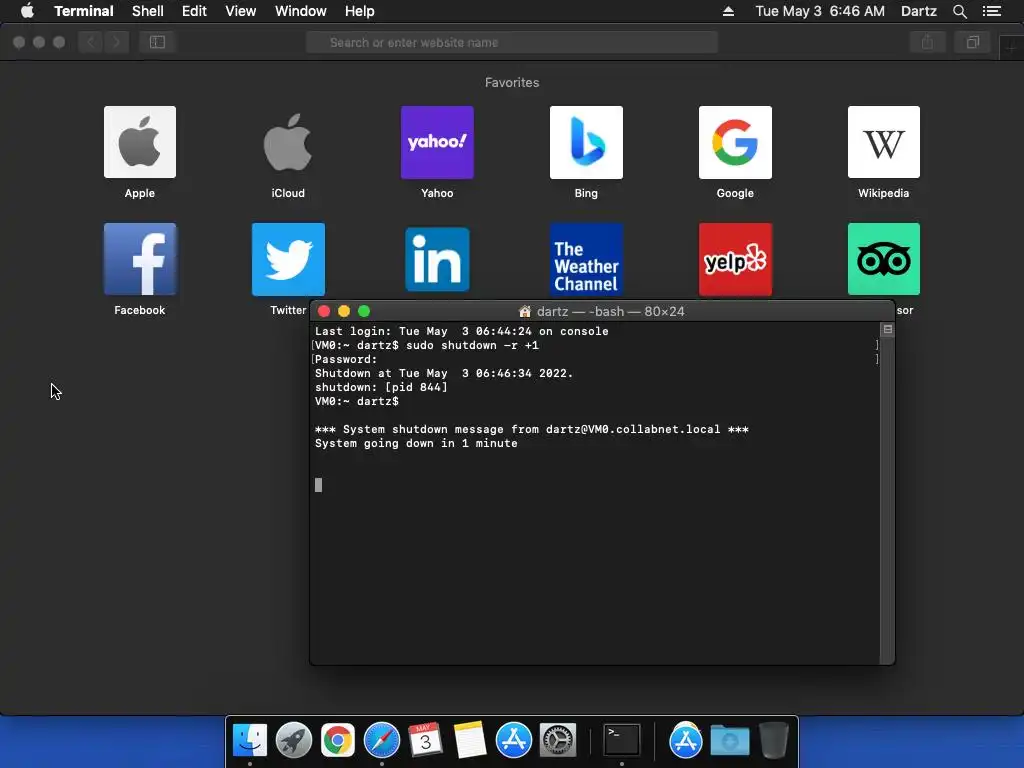The height and width of the screenshot is (768, 1024).
Task: Open Spotlight search magnifier
Action: click(959, 11)
